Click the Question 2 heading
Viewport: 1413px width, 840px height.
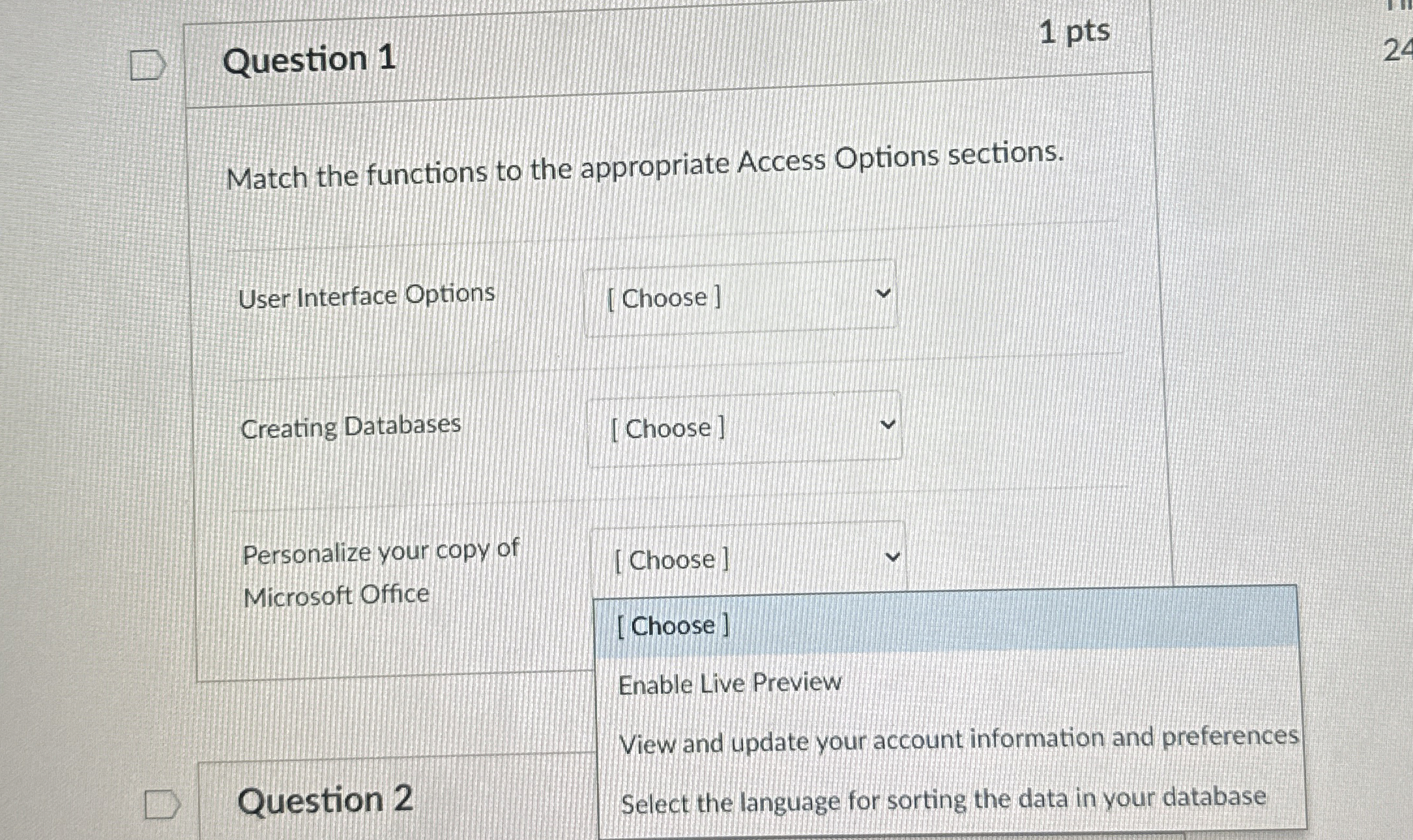click(x=325, y=800)
